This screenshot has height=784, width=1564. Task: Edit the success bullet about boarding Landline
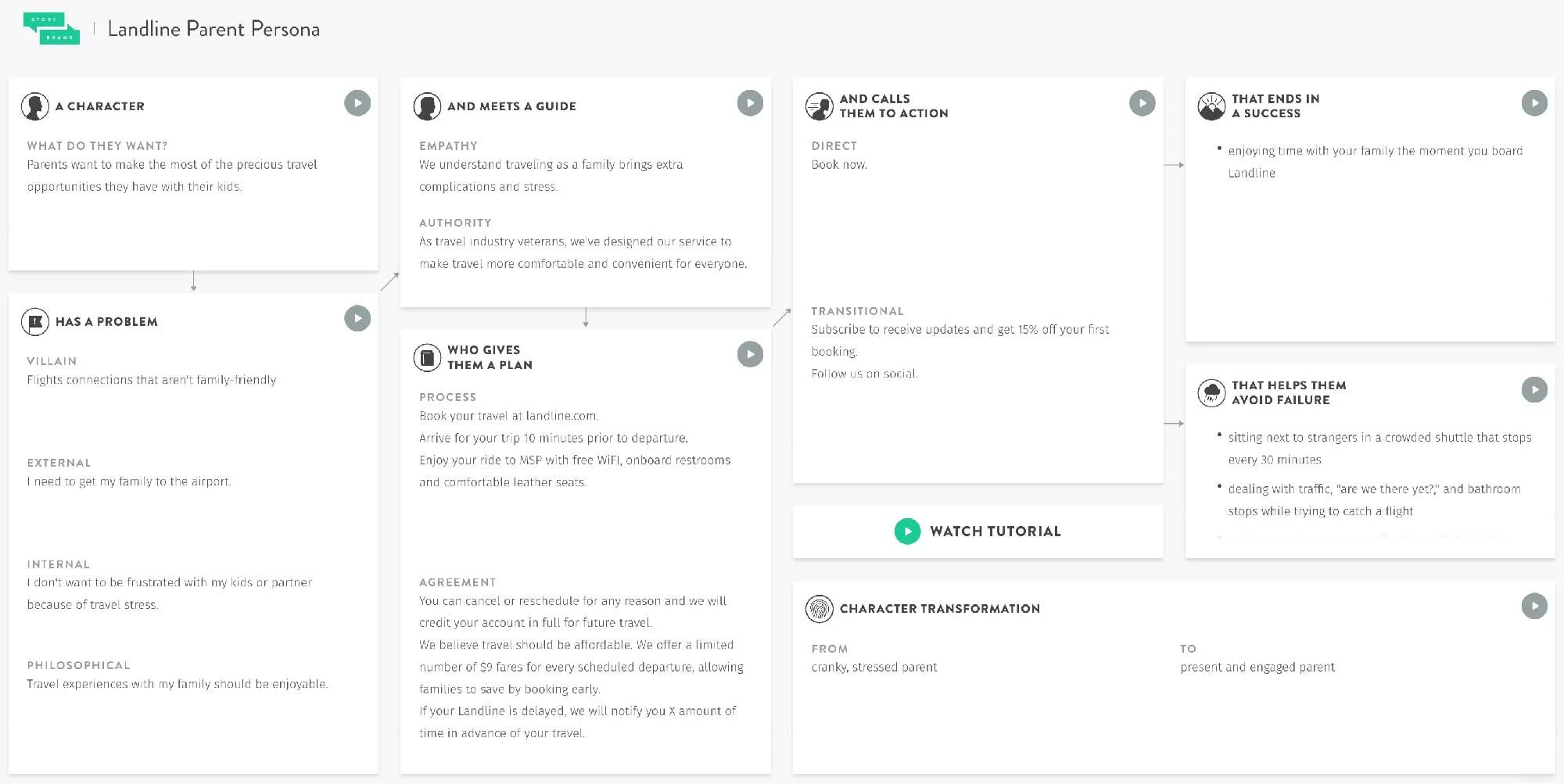[x=1376, y=162]
